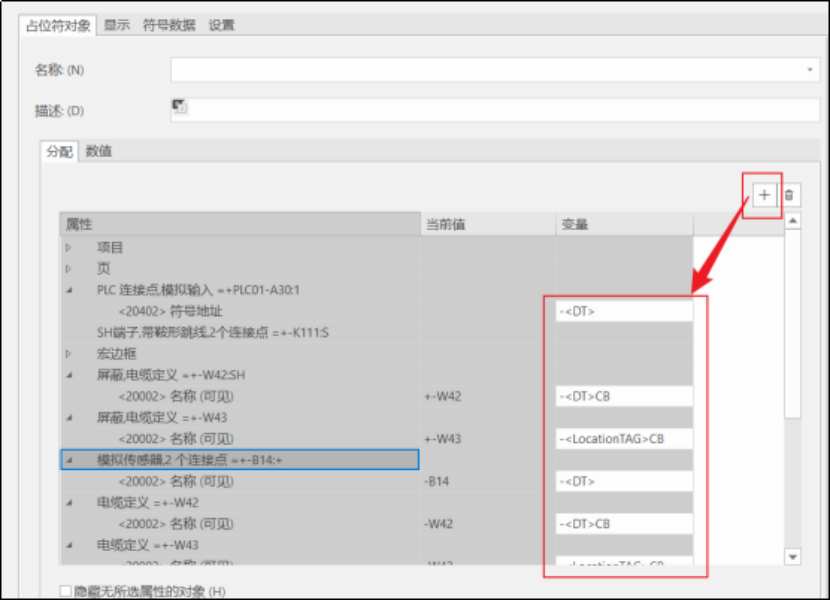The image size is (830, 600).
Task: Click current value +-W43
Action: point(443,438)
